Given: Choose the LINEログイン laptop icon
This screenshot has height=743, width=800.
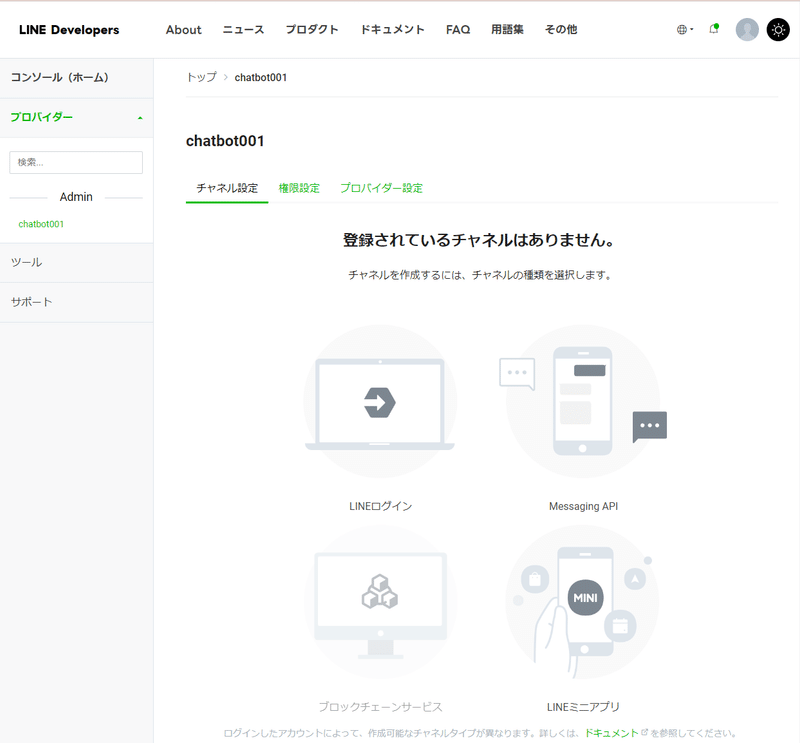Looking at the screenshot, I should pyautogui.click(x=380, y=402).
